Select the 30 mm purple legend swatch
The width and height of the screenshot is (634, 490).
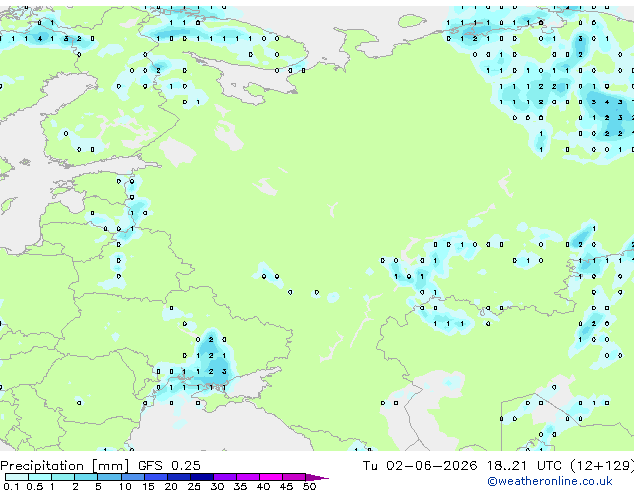point(225,477)
